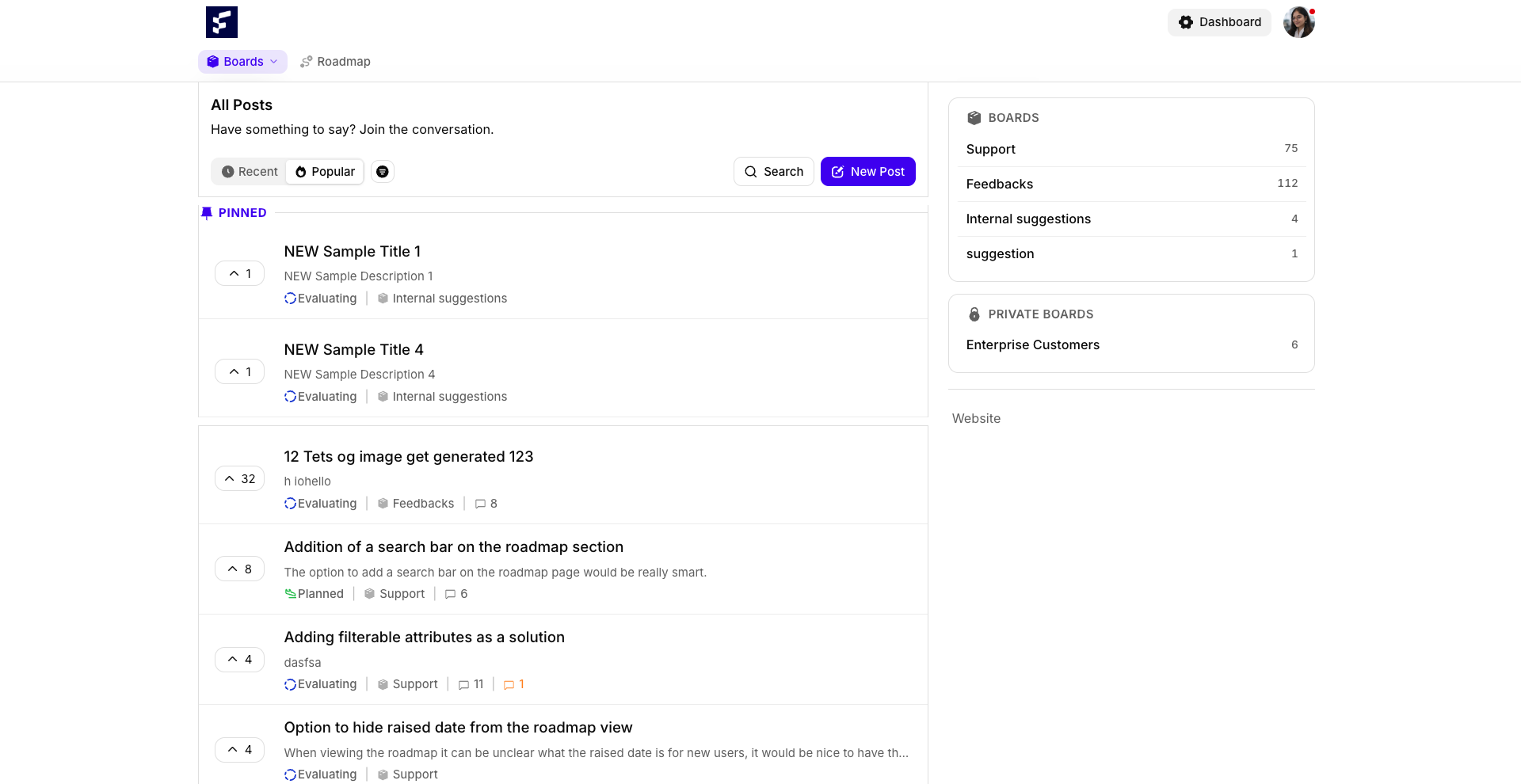
Task: Click the Website link
Action: tap(976, 418)
